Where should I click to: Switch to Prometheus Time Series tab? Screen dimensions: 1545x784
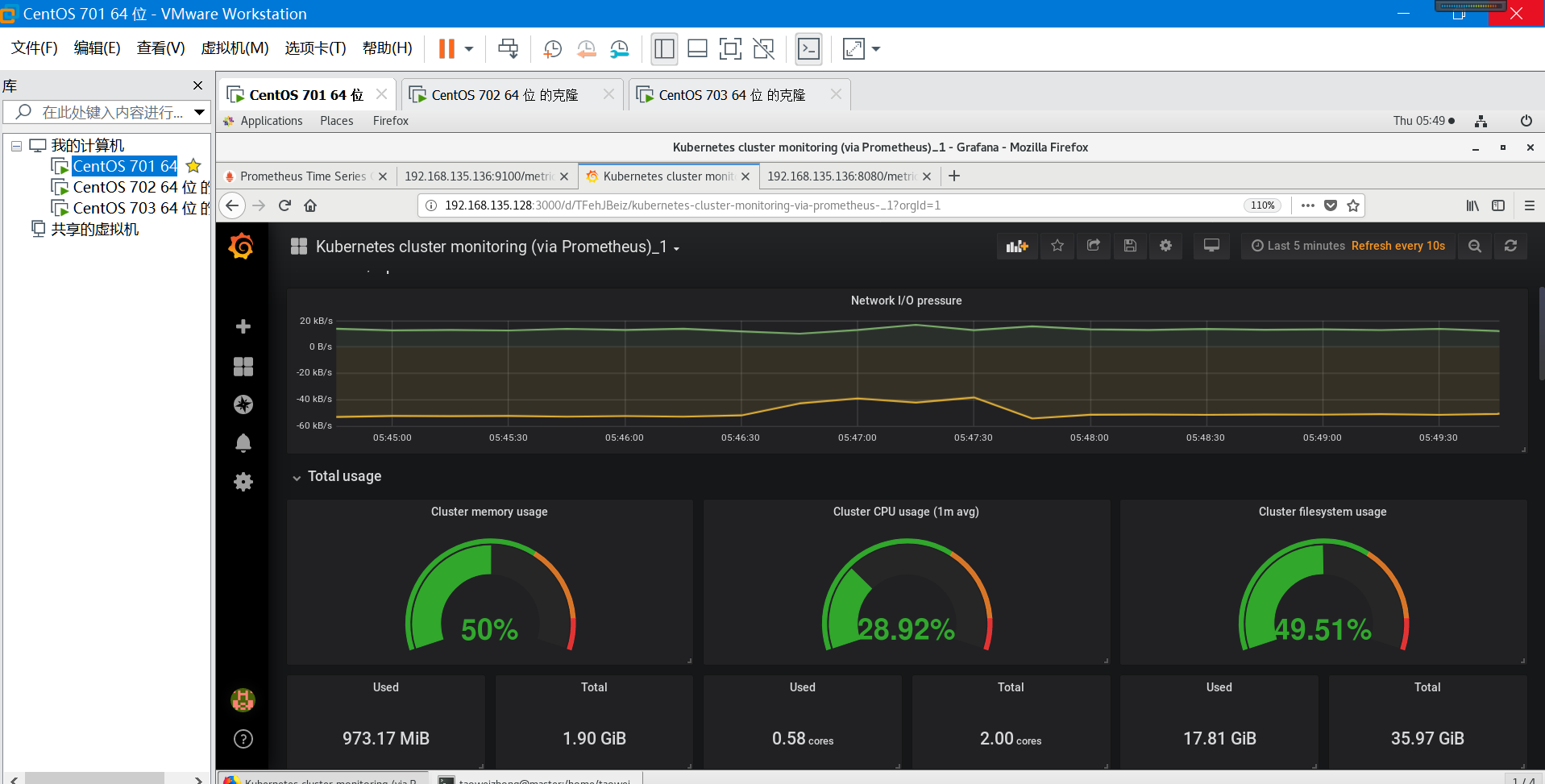302,176
